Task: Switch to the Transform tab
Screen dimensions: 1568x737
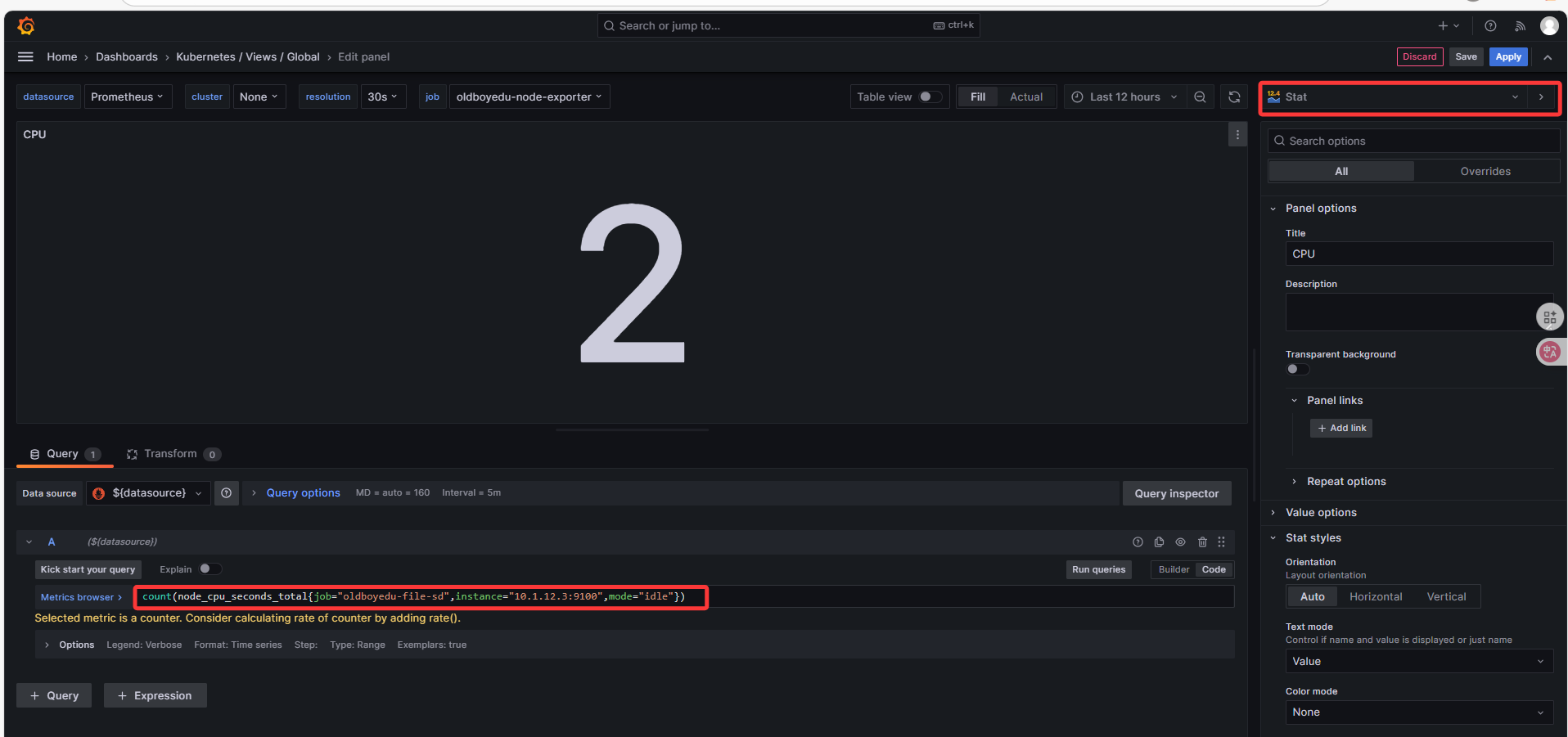Action: coord(170,454)
